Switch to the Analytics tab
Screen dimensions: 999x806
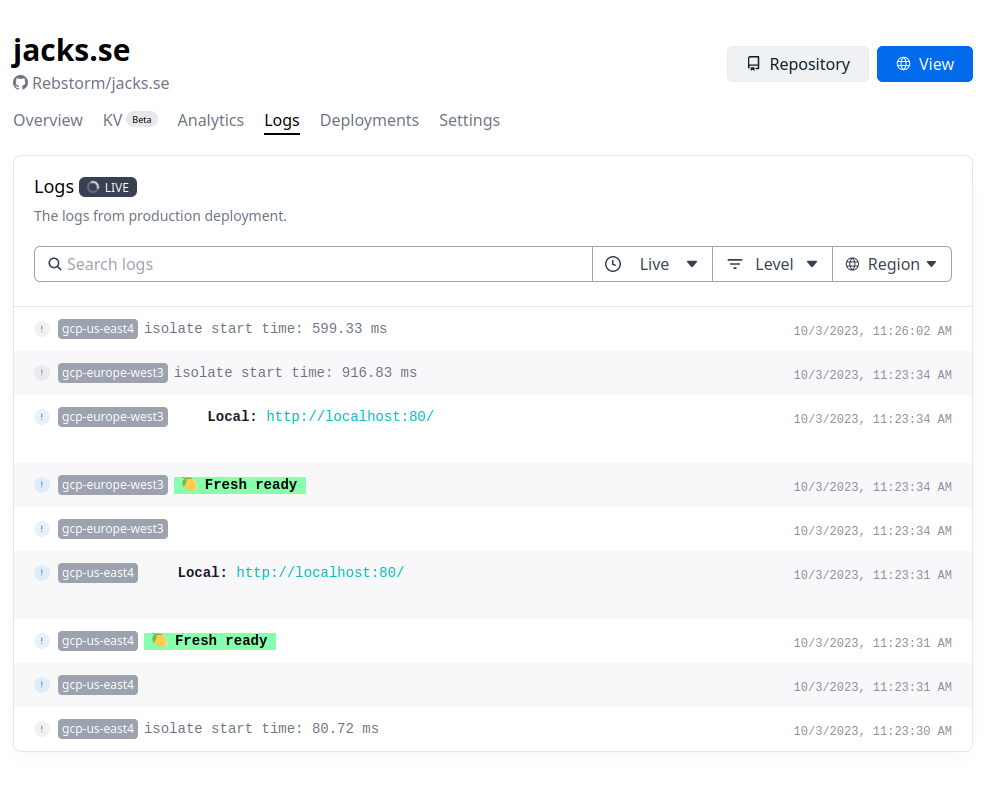[x=210, y=120]
